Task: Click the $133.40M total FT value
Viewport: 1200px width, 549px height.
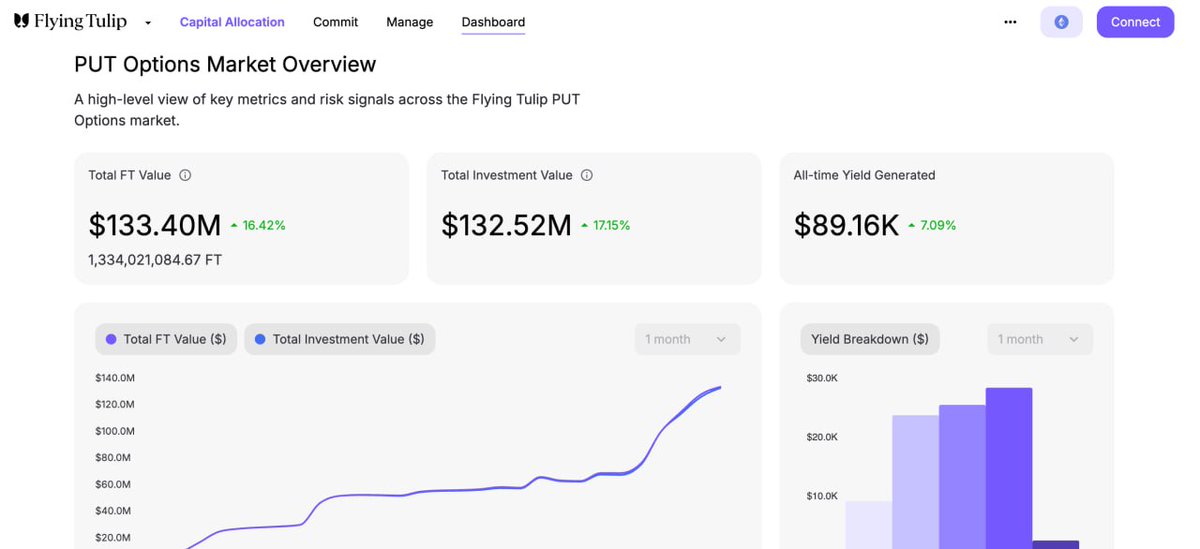Action: pos(155,225)
